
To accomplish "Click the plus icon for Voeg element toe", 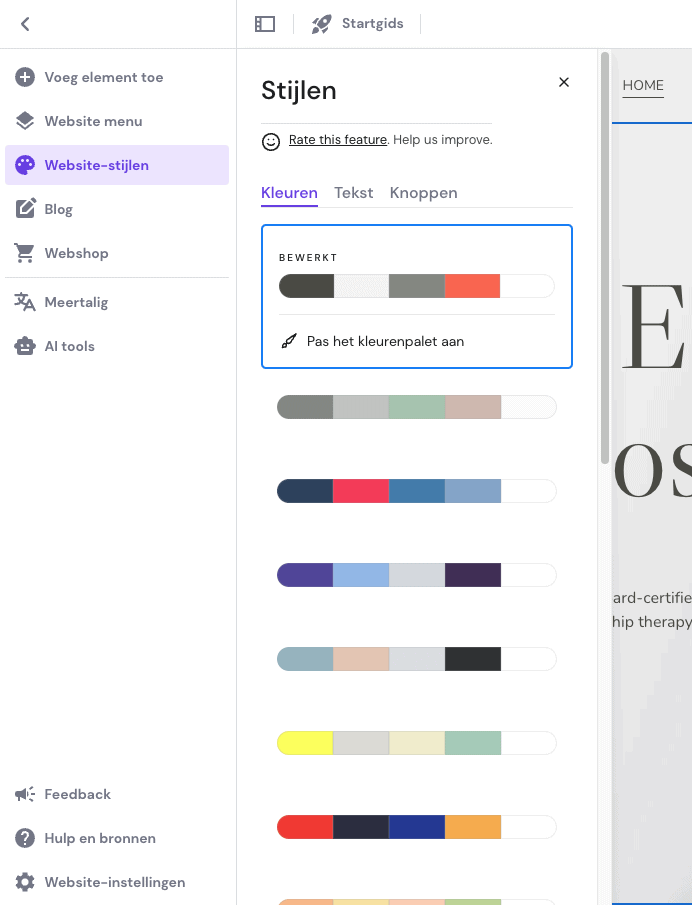I will point(25,77).
